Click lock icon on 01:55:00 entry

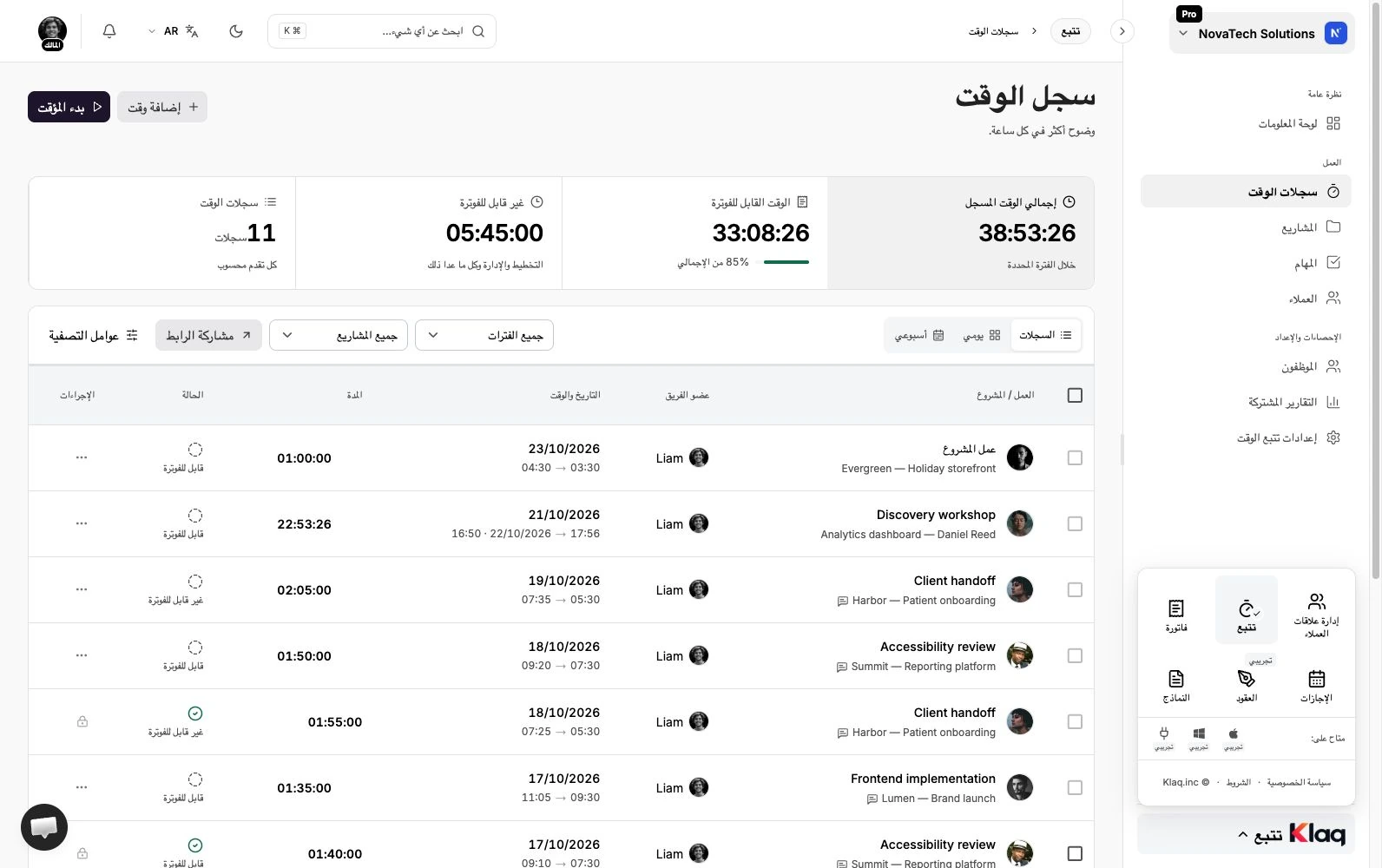(82, 721)
